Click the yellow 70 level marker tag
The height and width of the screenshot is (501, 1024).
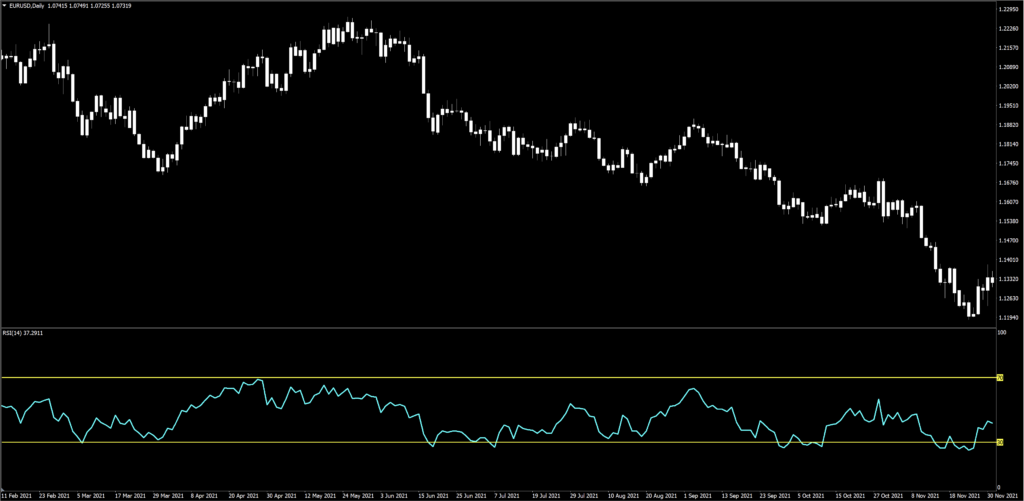pyautogui.click(x=999, y=377)
